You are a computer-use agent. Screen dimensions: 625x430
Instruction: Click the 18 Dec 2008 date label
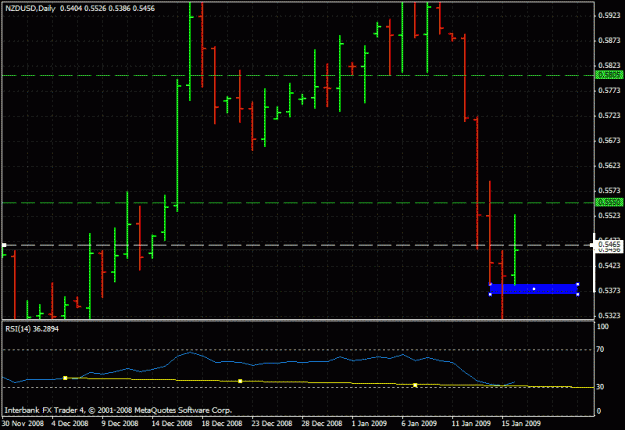click(222, 423)
